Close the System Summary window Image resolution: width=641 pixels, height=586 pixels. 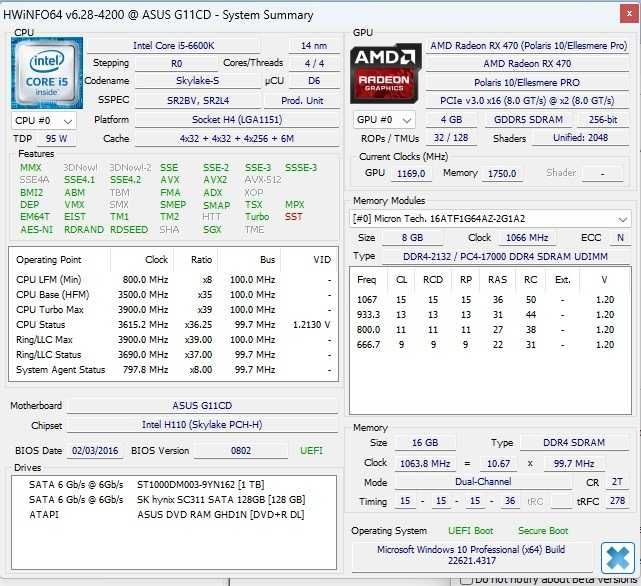(630, 14)
